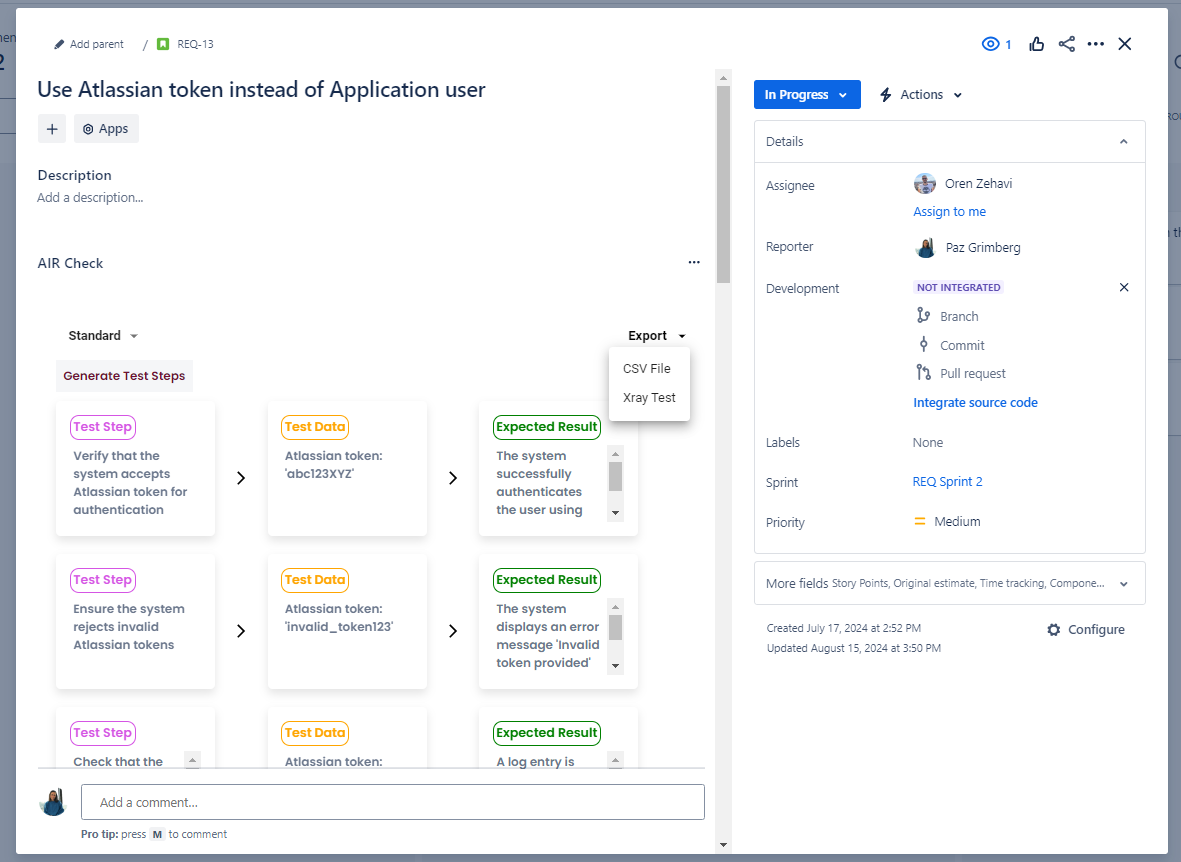Click the share icon
Image resolution: width=1181 pixels, height=862 pixels.
coord(1066,44)
